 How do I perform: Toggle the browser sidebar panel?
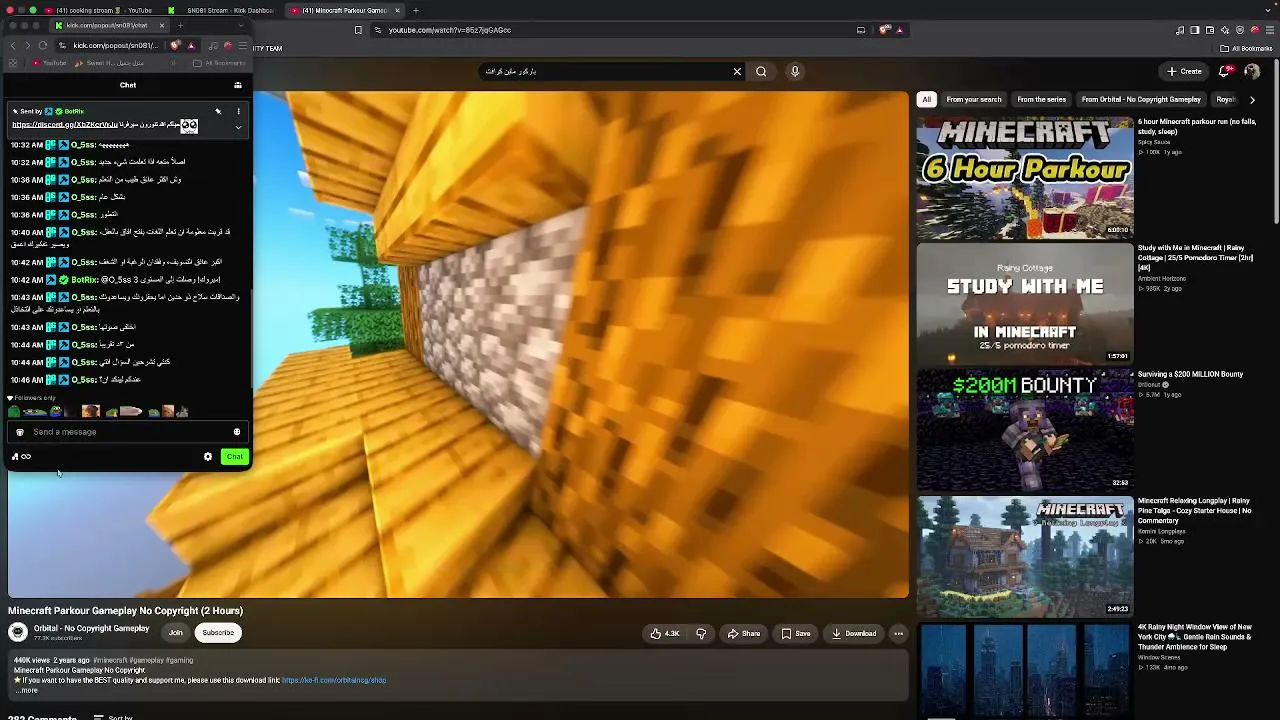[1195, 30]
